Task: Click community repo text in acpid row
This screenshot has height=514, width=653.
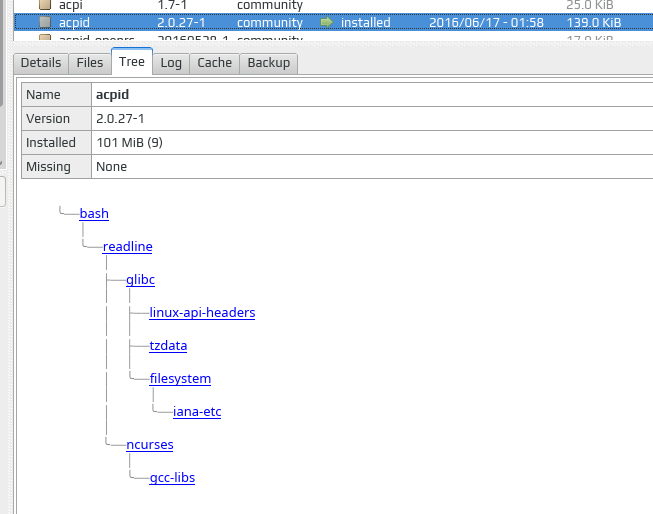Action: (x=270, y=22)
